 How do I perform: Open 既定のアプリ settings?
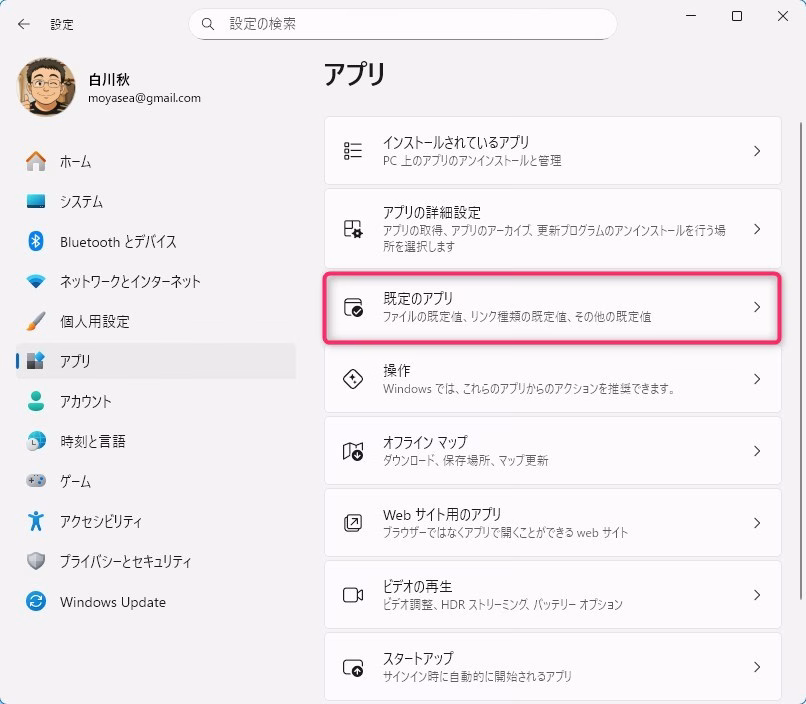pos(553,307)
